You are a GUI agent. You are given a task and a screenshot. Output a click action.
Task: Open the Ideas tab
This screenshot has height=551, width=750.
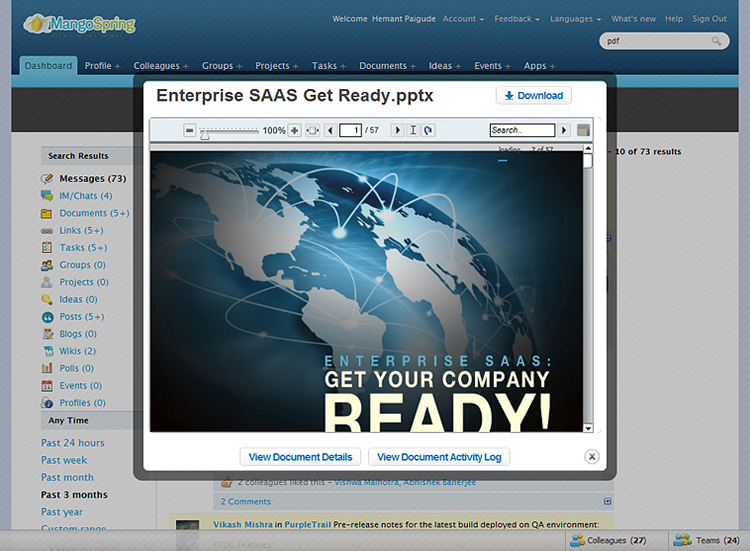tap(440, 66)
